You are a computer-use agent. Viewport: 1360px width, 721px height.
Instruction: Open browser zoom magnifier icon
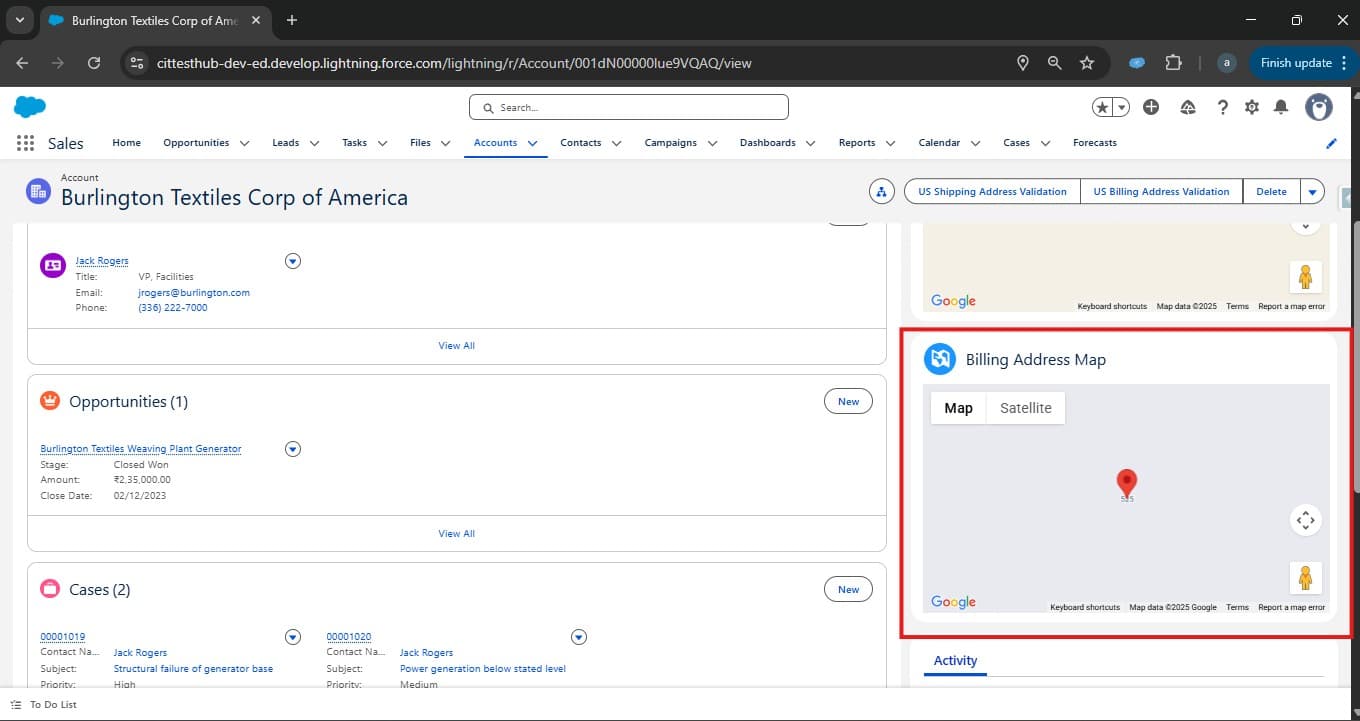[1054, 63]
